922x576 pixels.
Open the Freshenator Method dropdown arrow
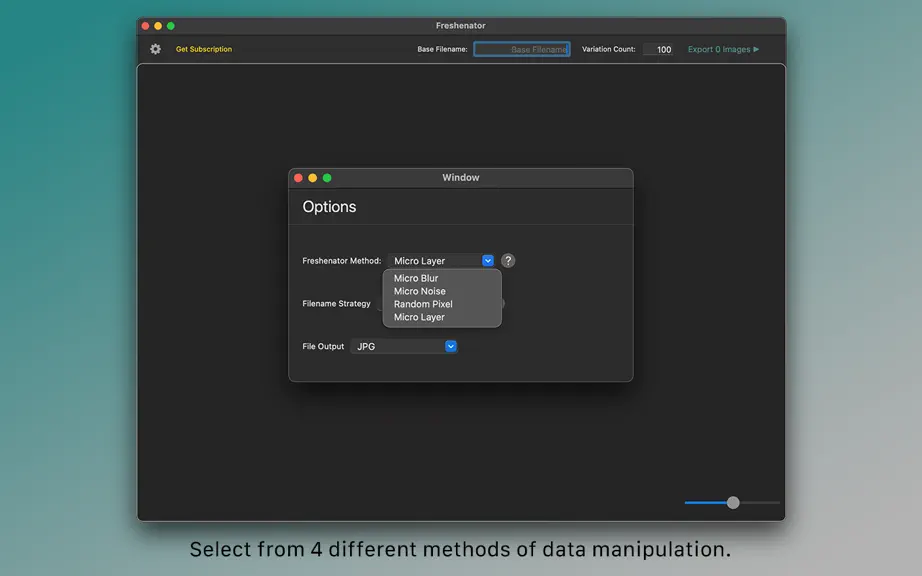coord(487,260)
